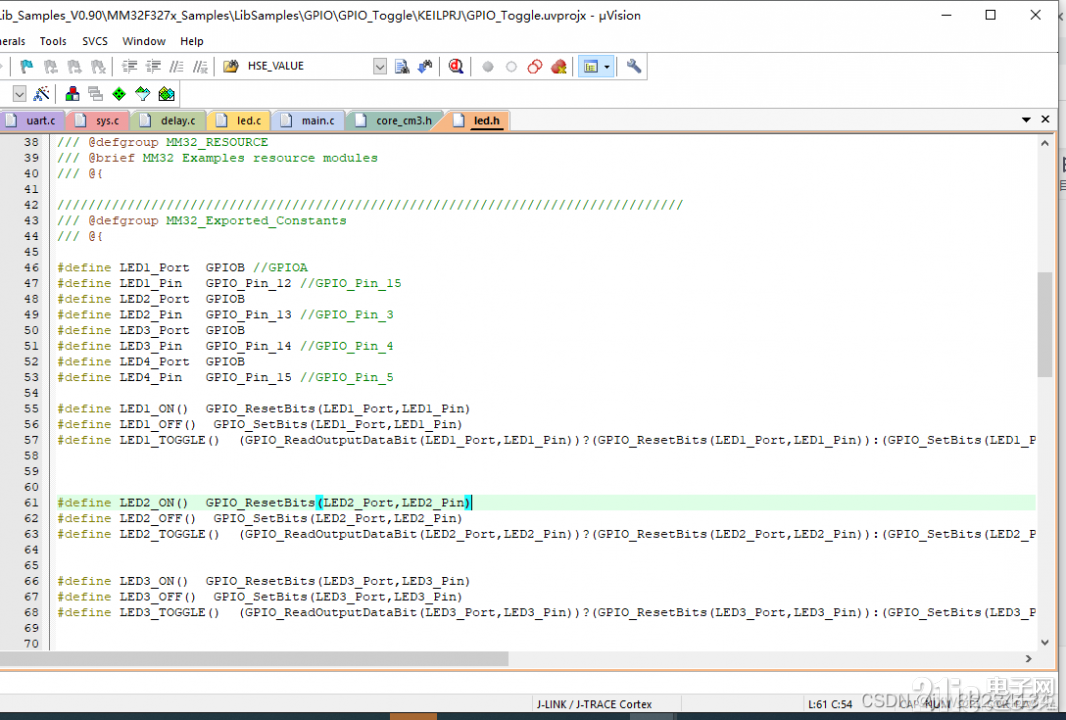Image resolution: width=1066 pixels, height=720 pixels.
Task: Click the Find text icon
Action: click(402, 67)
